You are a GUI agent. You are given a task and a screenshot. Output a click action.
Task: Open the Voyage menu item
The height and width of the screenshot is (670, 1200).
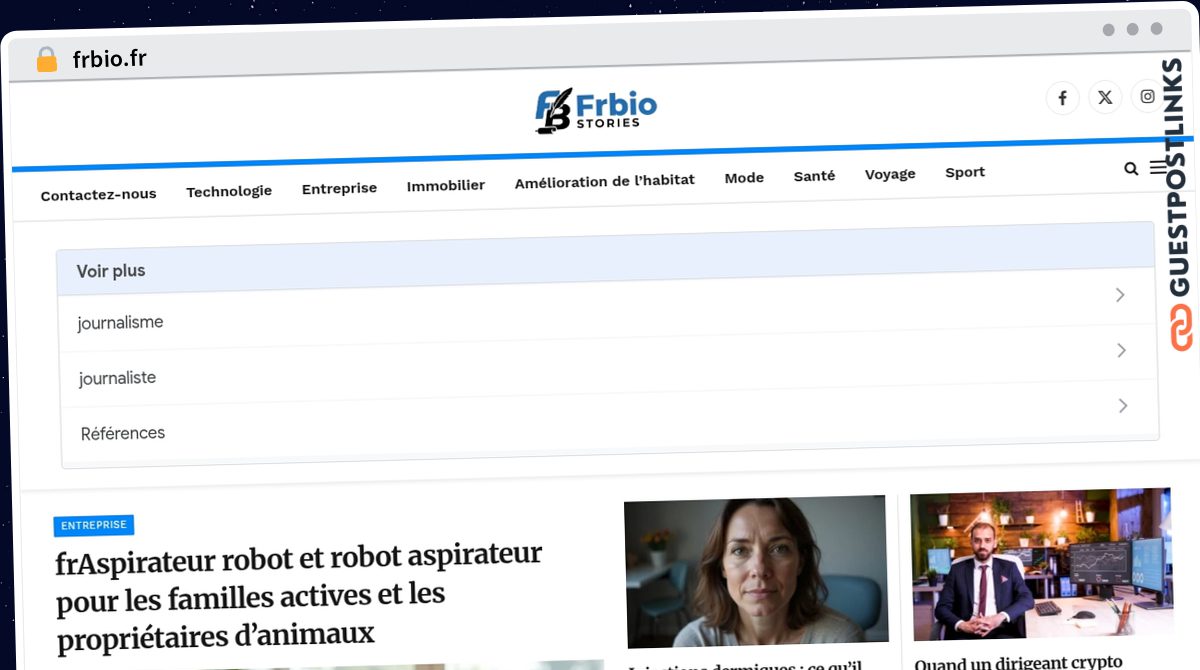pos(890,174)
